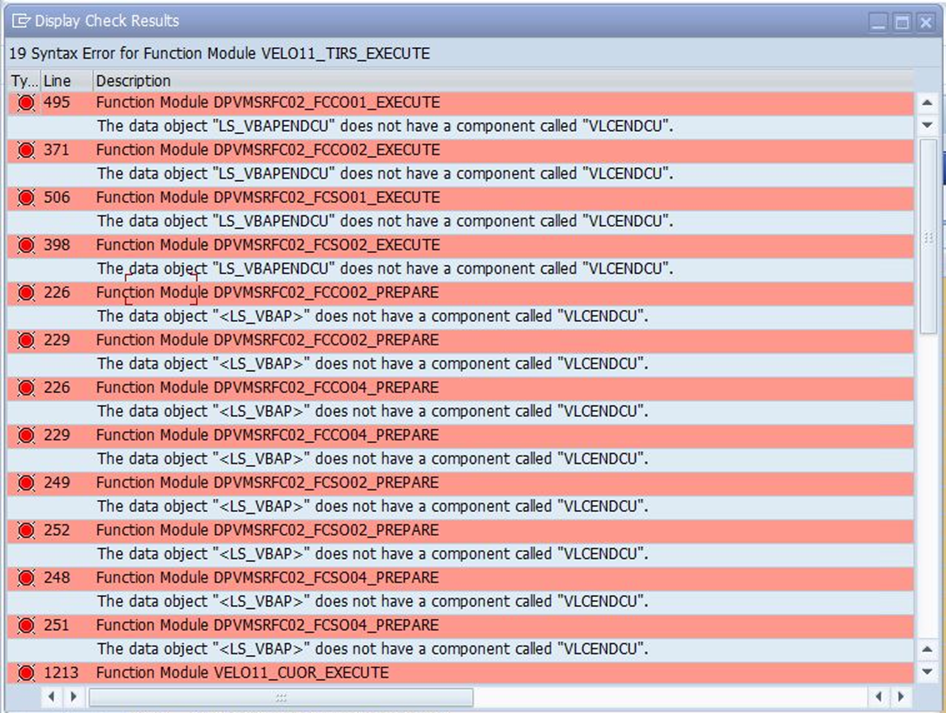Screen dimensions: 946x713
Task: Click the <LS_VBAP> message under line 252
Action: coord(373,554)
